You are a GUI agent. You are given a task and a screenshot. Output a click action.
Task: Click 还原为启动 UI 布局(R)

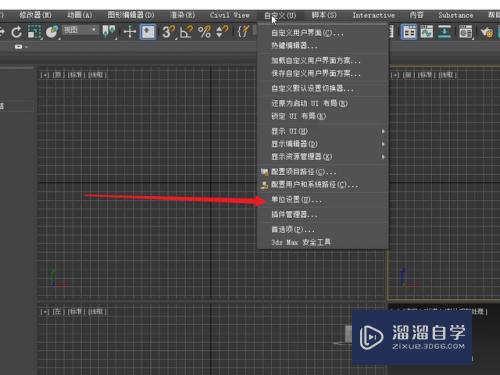click(323, 103)
